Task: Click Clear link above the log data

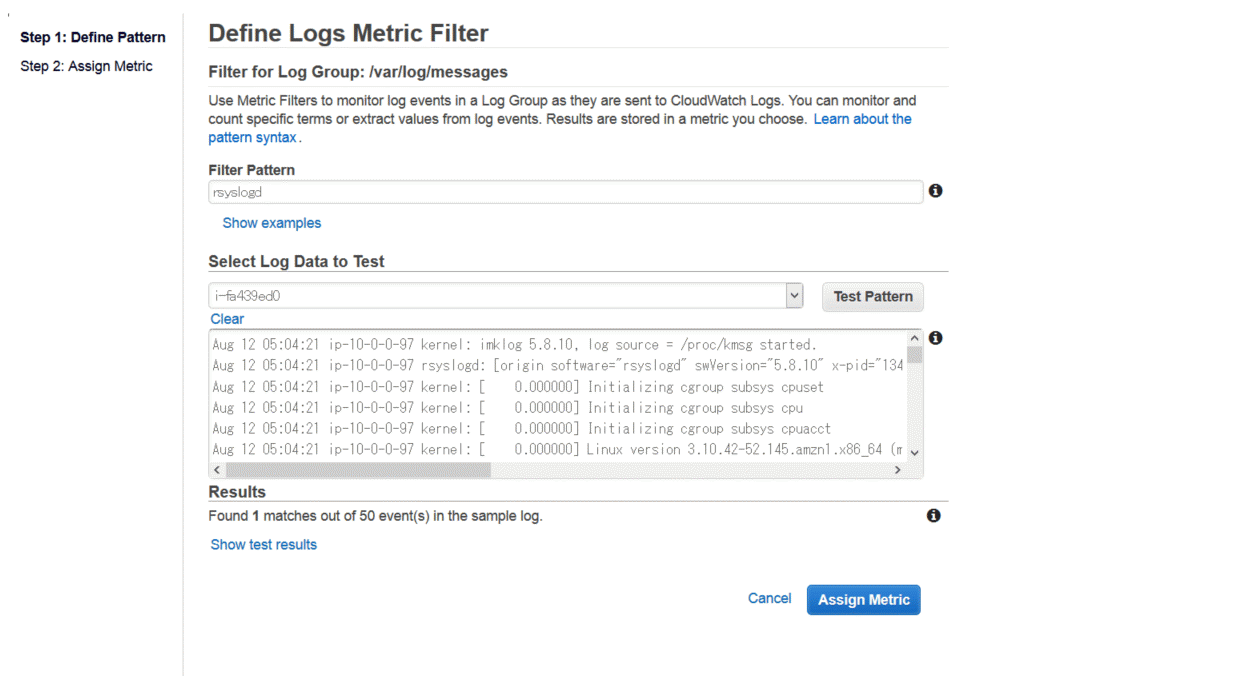Action: click(x=227, y=319)
